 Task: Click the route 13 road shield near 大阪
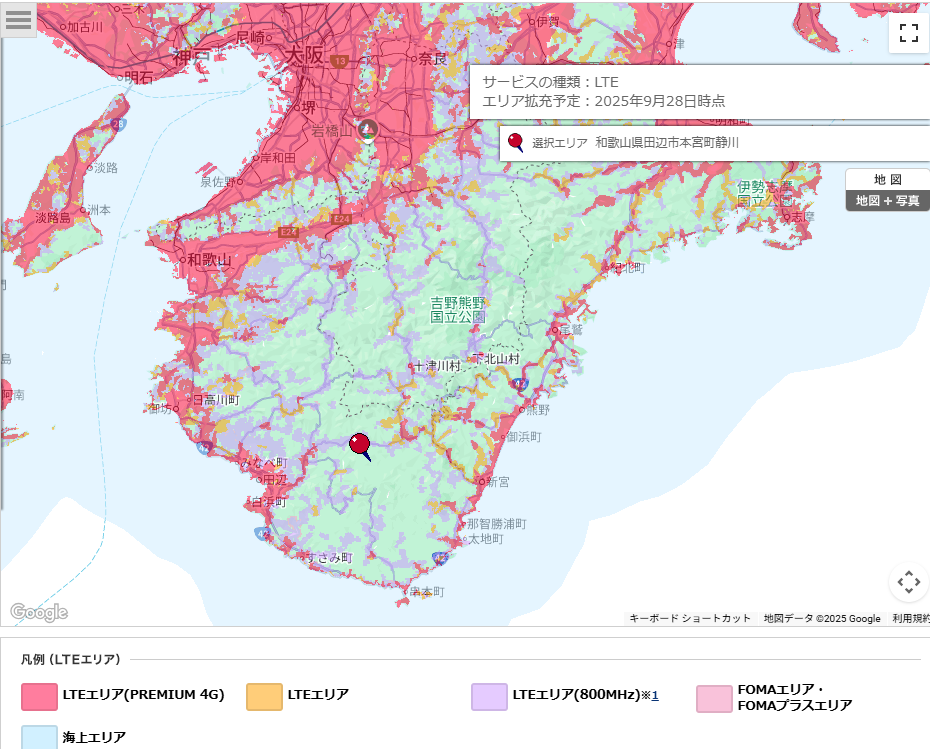340,62
